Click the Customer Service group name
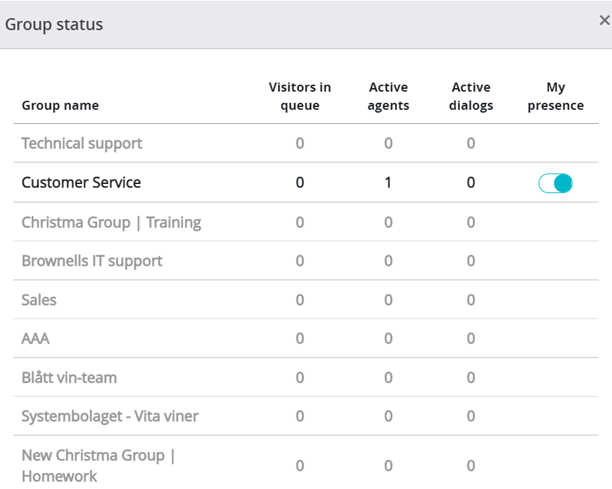 point(81,183)
